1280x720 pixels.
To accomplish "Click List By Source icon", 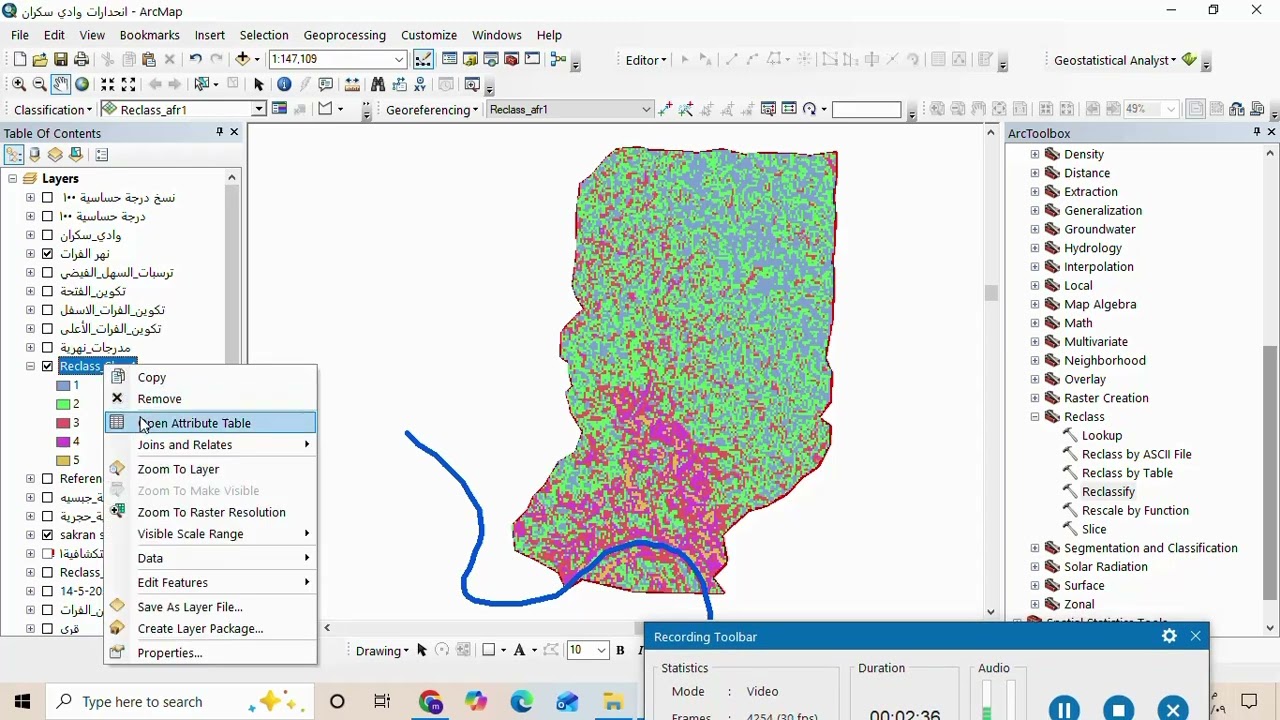I will click(x=35, y=154).
